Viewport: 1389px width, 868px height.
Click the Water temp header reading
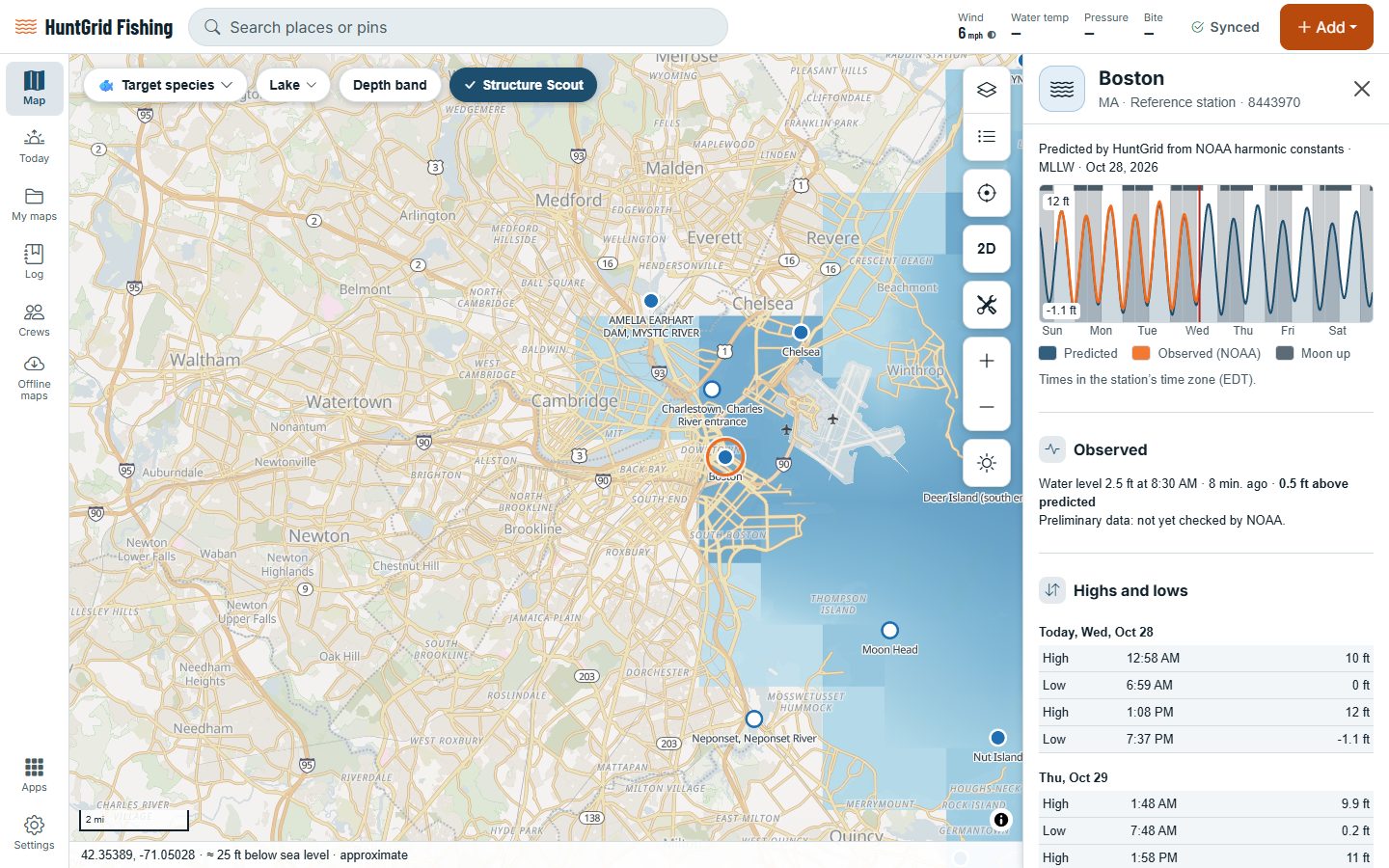coord(1039,27)
